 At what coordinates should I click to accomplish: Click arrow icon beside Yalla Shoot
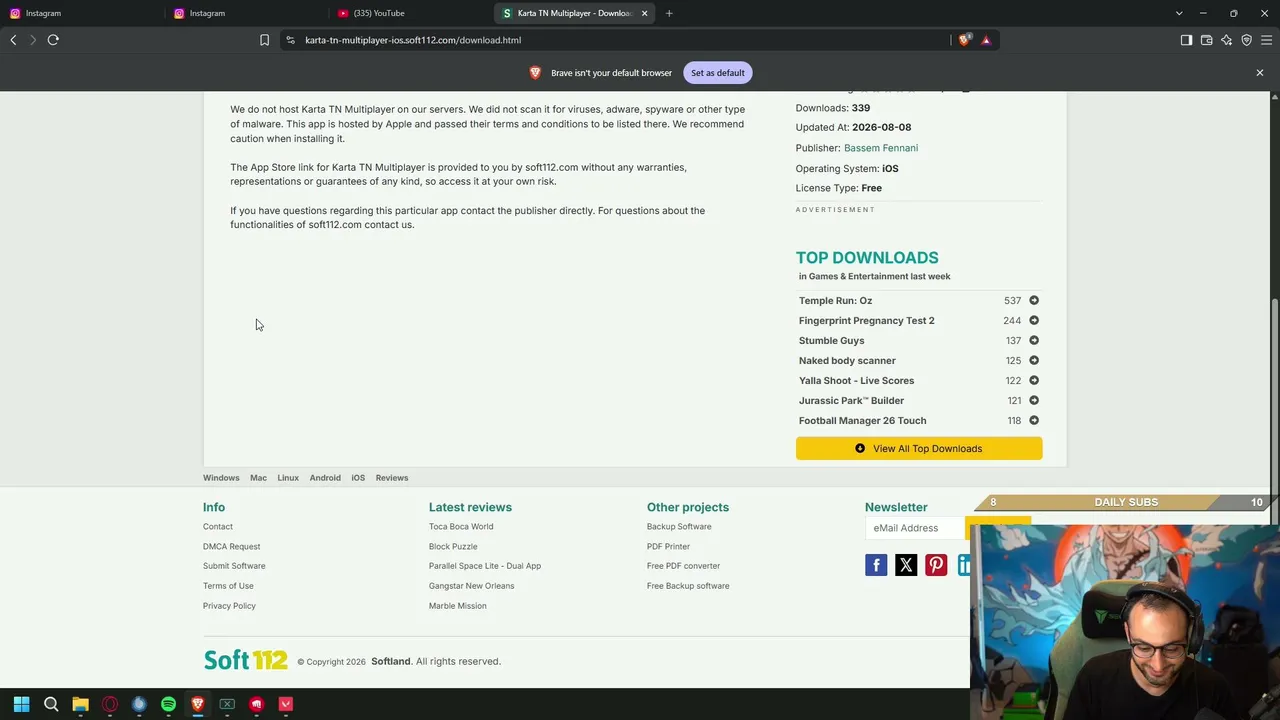(x=1034, y=380)
